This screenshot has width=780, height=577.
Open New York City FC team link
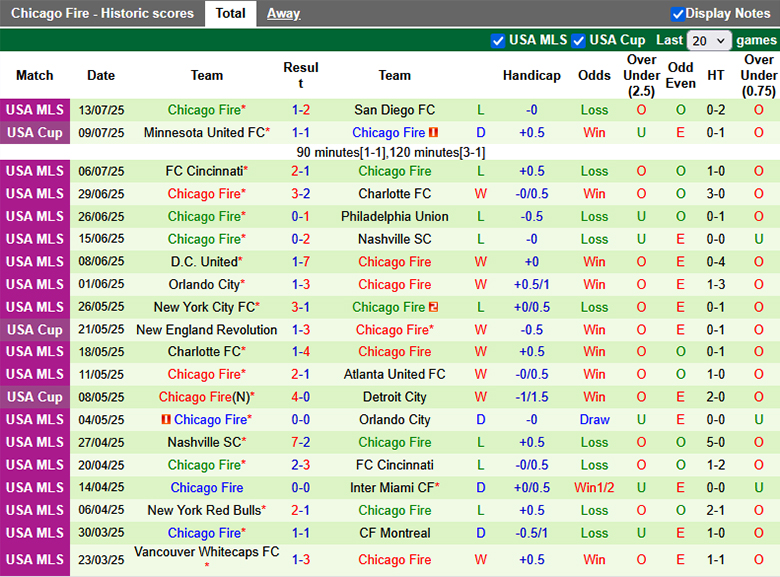pyautogui.click(x=206, y=307)
